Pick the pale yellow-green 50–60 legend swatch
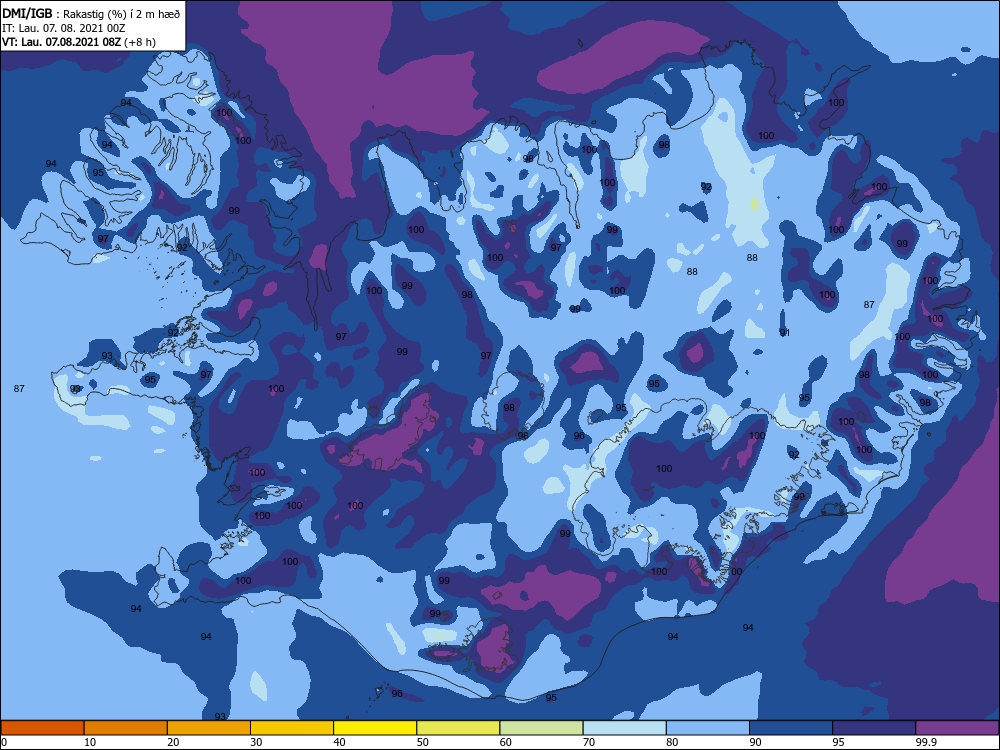Viewport: 1000px width, 750px height. tap(458, 728)
